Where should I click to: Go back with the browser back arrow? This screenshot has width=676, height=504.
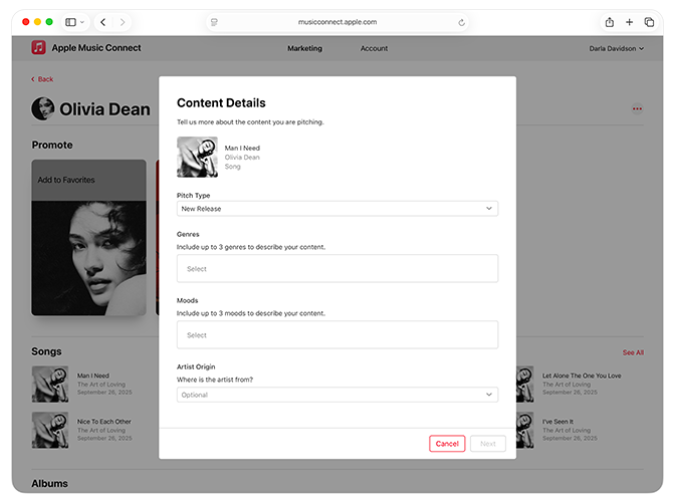pos(103,22)
